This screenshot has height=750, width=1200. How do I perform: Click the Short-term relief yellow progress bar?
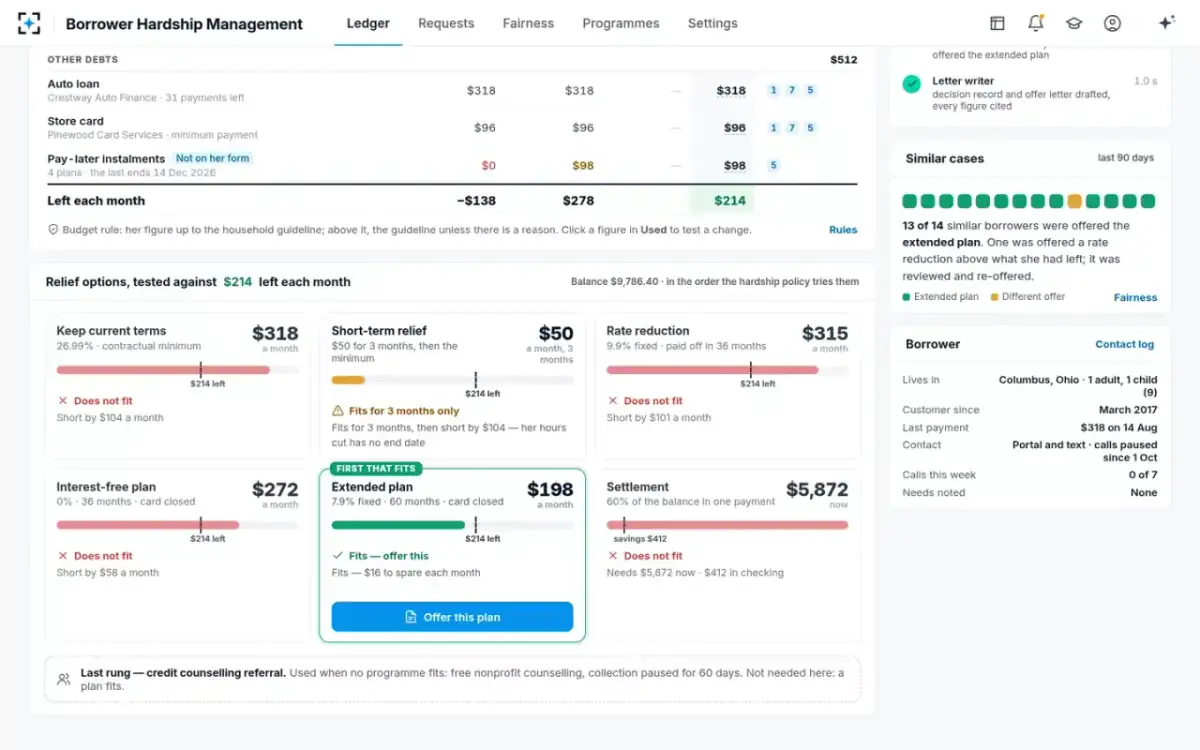pyautogui.click(x=348, y=380)
